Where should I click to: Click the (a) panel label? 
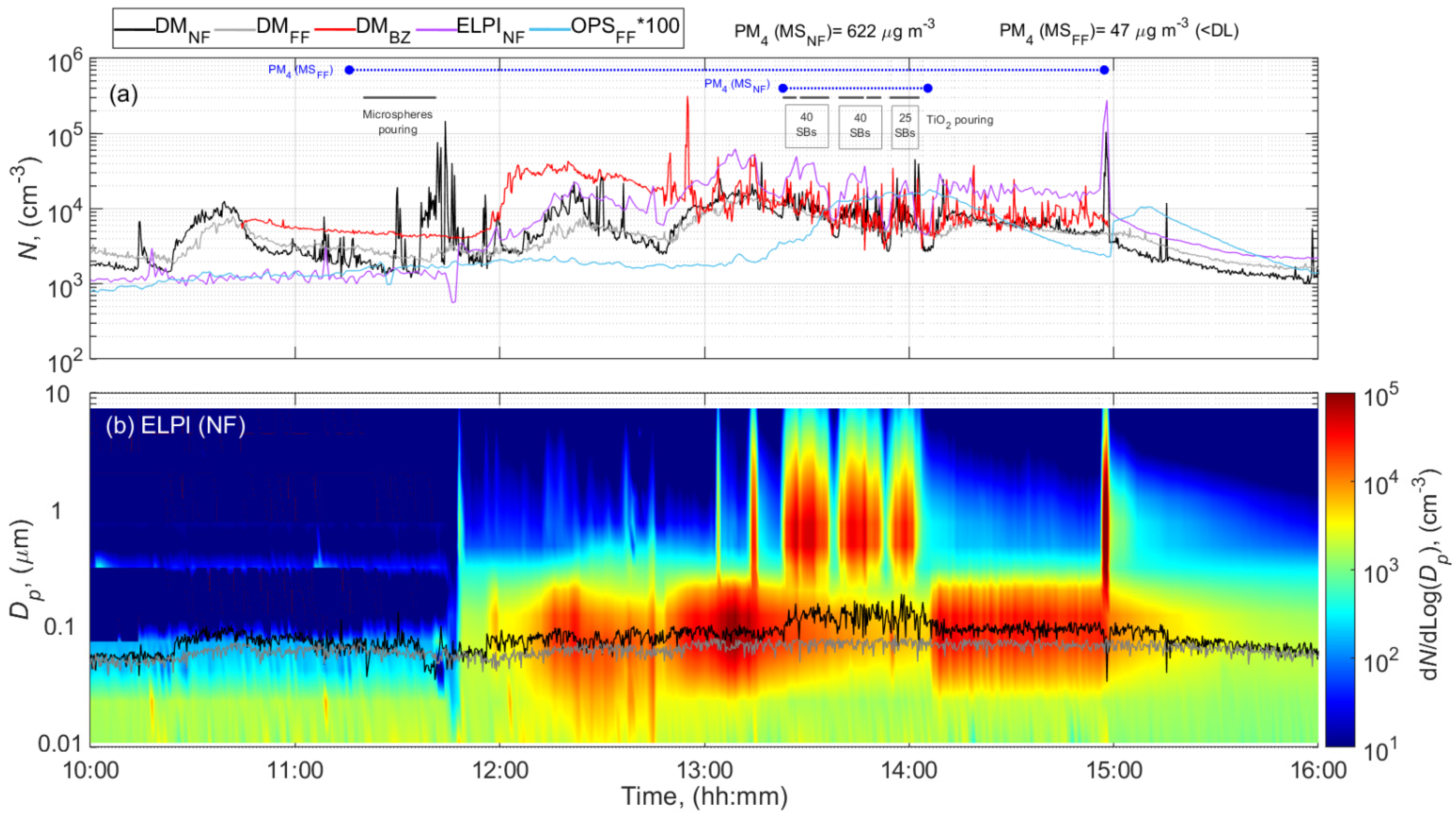[123, 95]
